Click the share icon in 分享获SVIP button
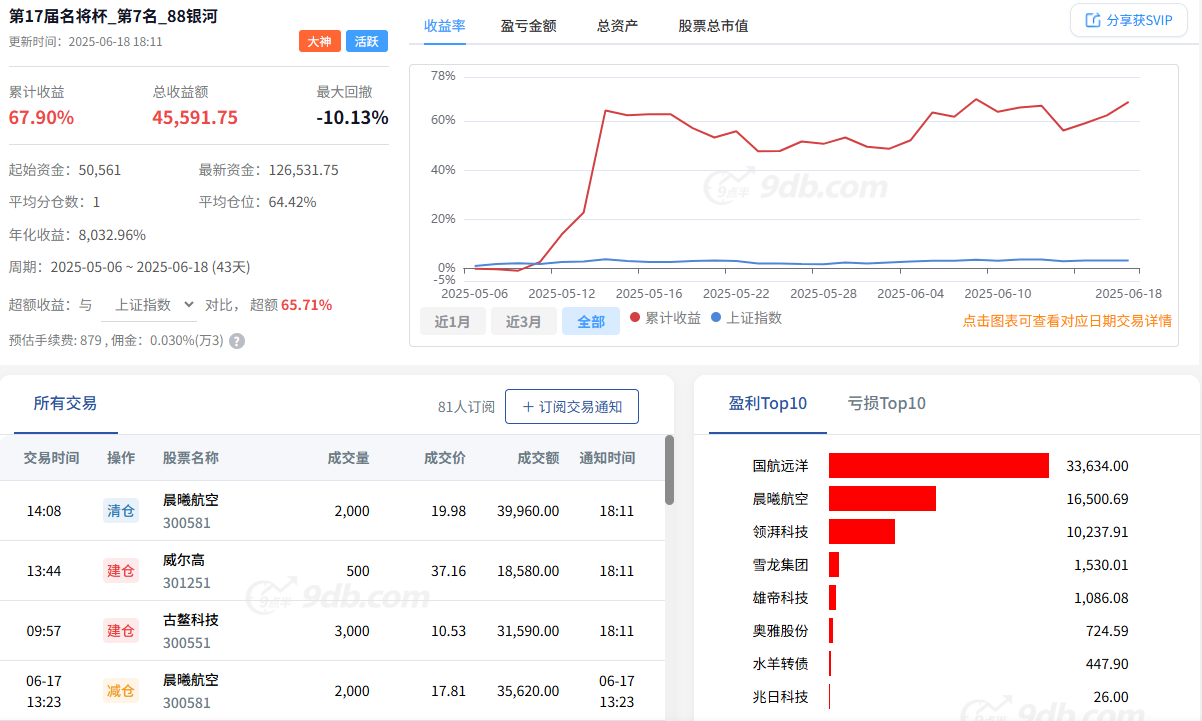 1093,21
